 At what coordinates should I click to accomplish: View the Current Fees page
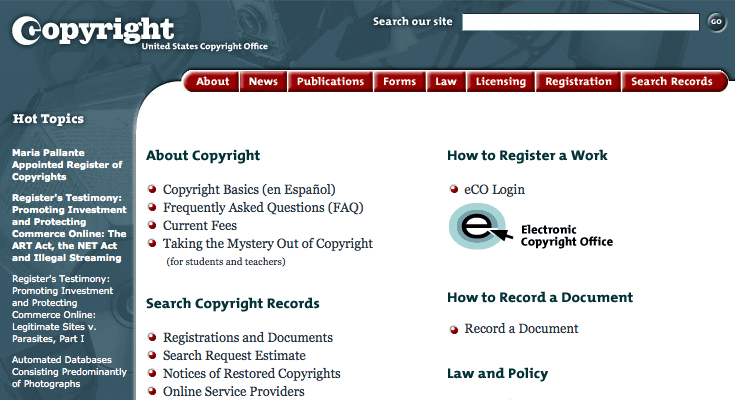(x=200, y=226)
